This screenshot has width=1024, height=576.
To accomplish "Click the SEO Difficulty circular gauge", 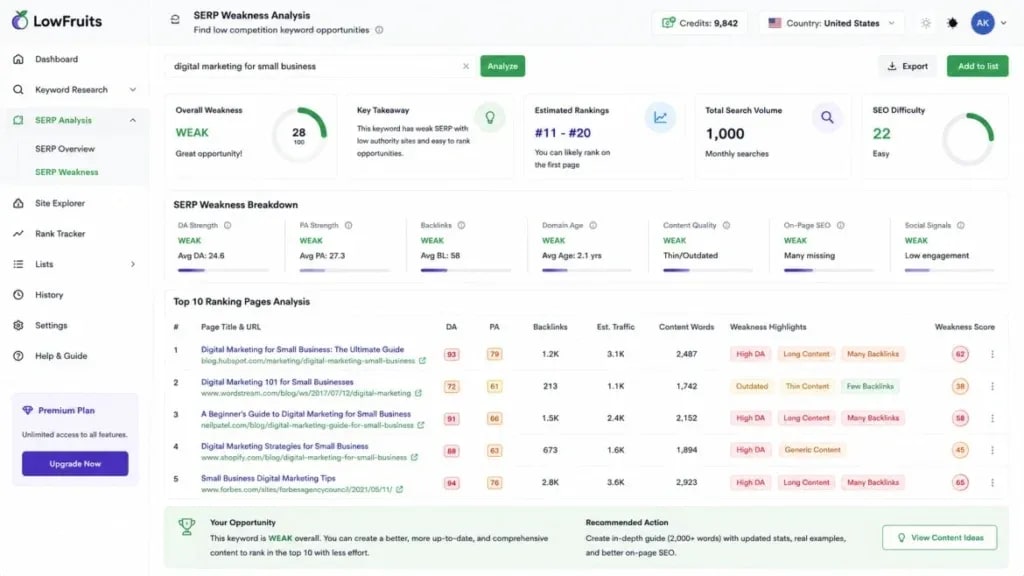I will (968, 138).
